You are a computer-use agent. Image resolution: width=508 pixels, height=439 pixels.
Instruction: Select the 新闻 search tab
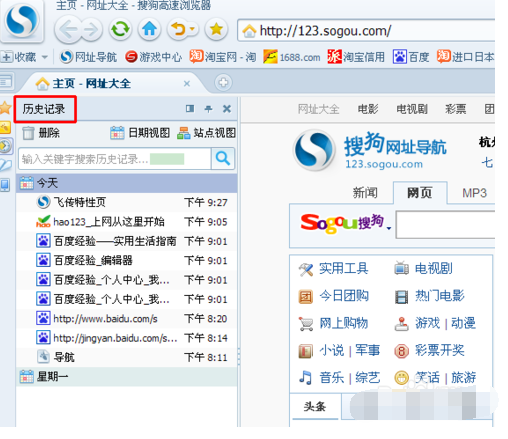click(365, 193)
